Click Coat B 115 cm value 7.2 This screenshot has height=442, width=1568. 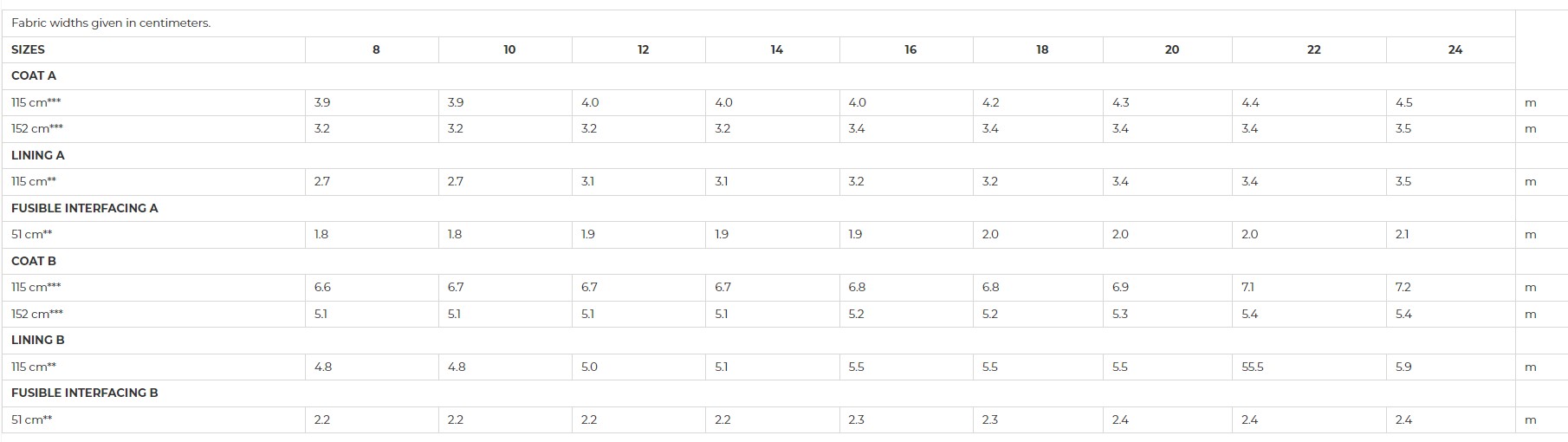point(1403,287)
